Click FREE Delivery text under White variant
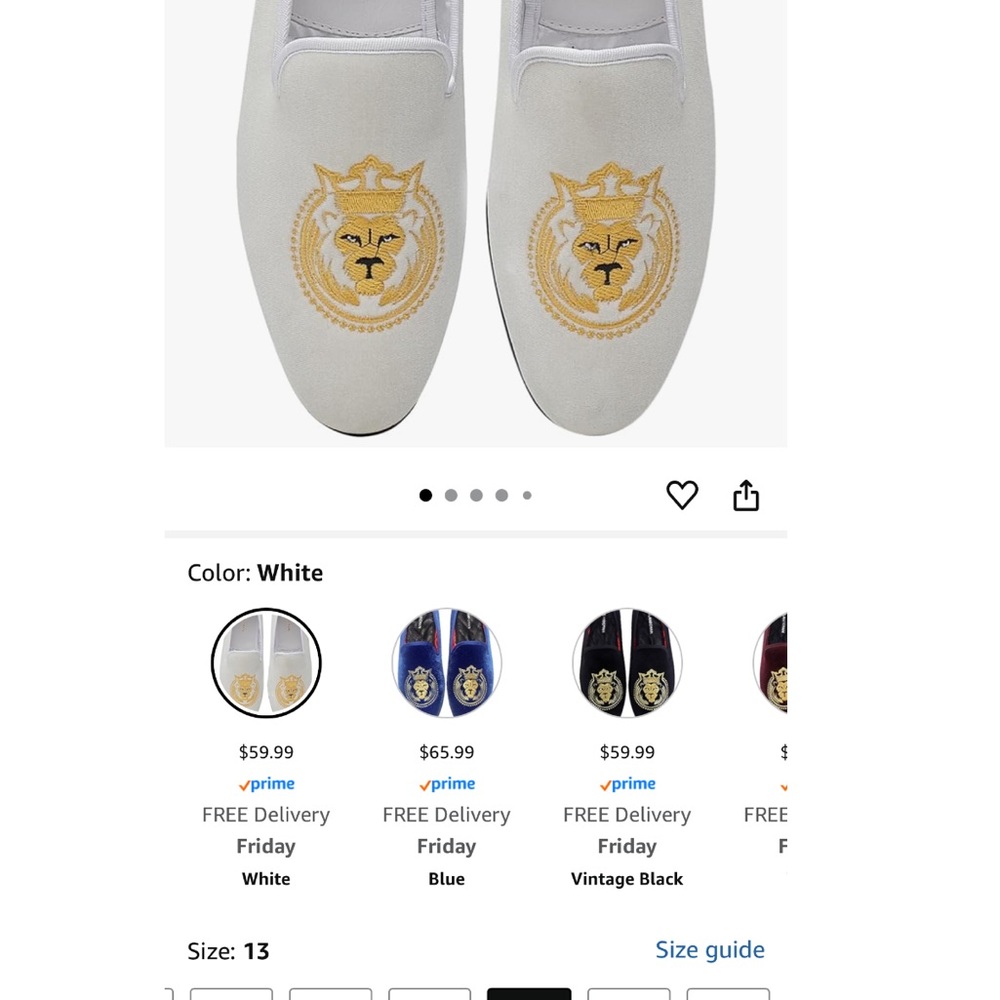This screenshot has height=1000, width=1000. coord(266,814)
